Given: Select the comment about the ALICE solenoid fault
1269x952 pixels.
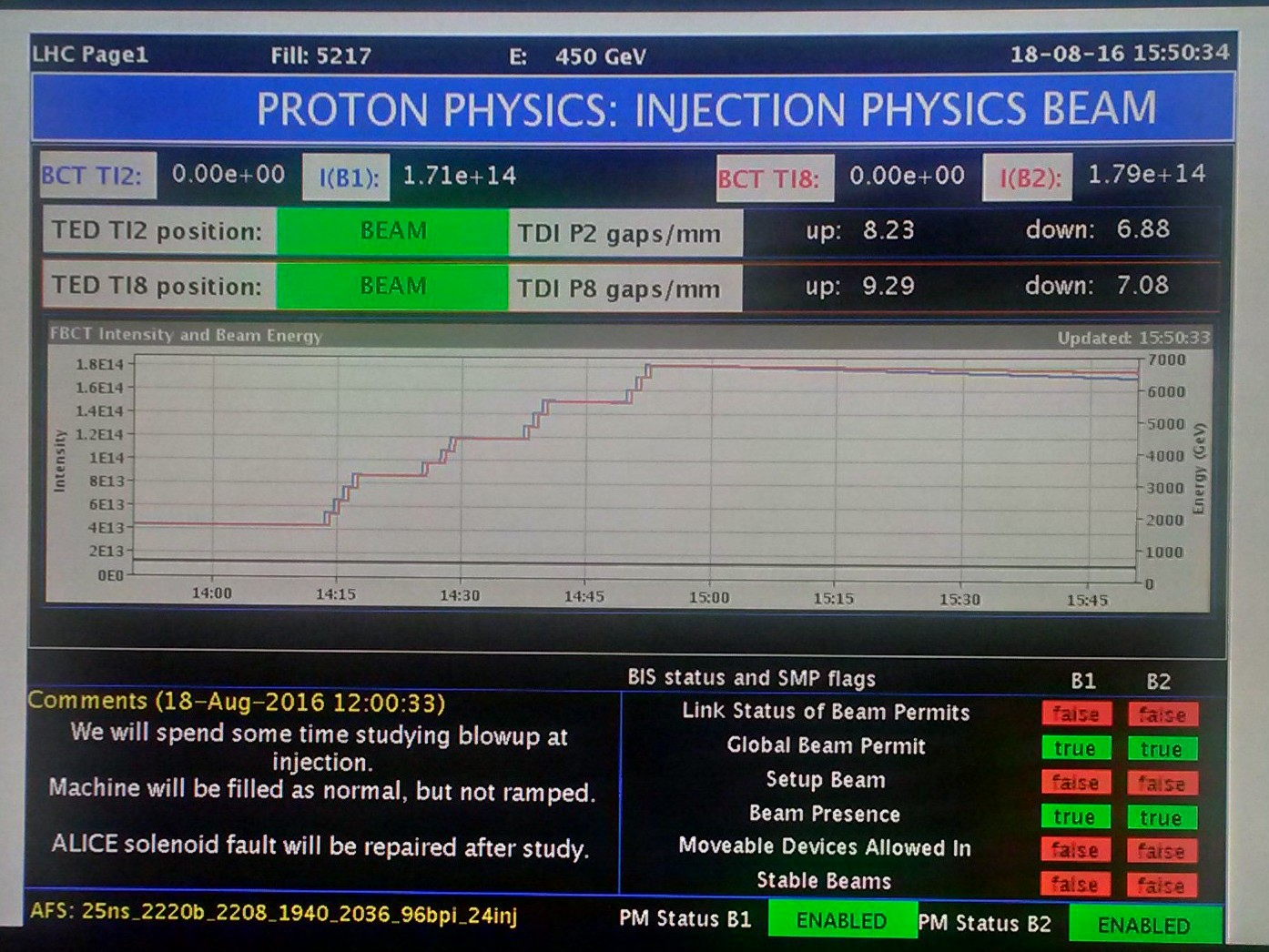Looking at the screenshot, I should (320, 846).
